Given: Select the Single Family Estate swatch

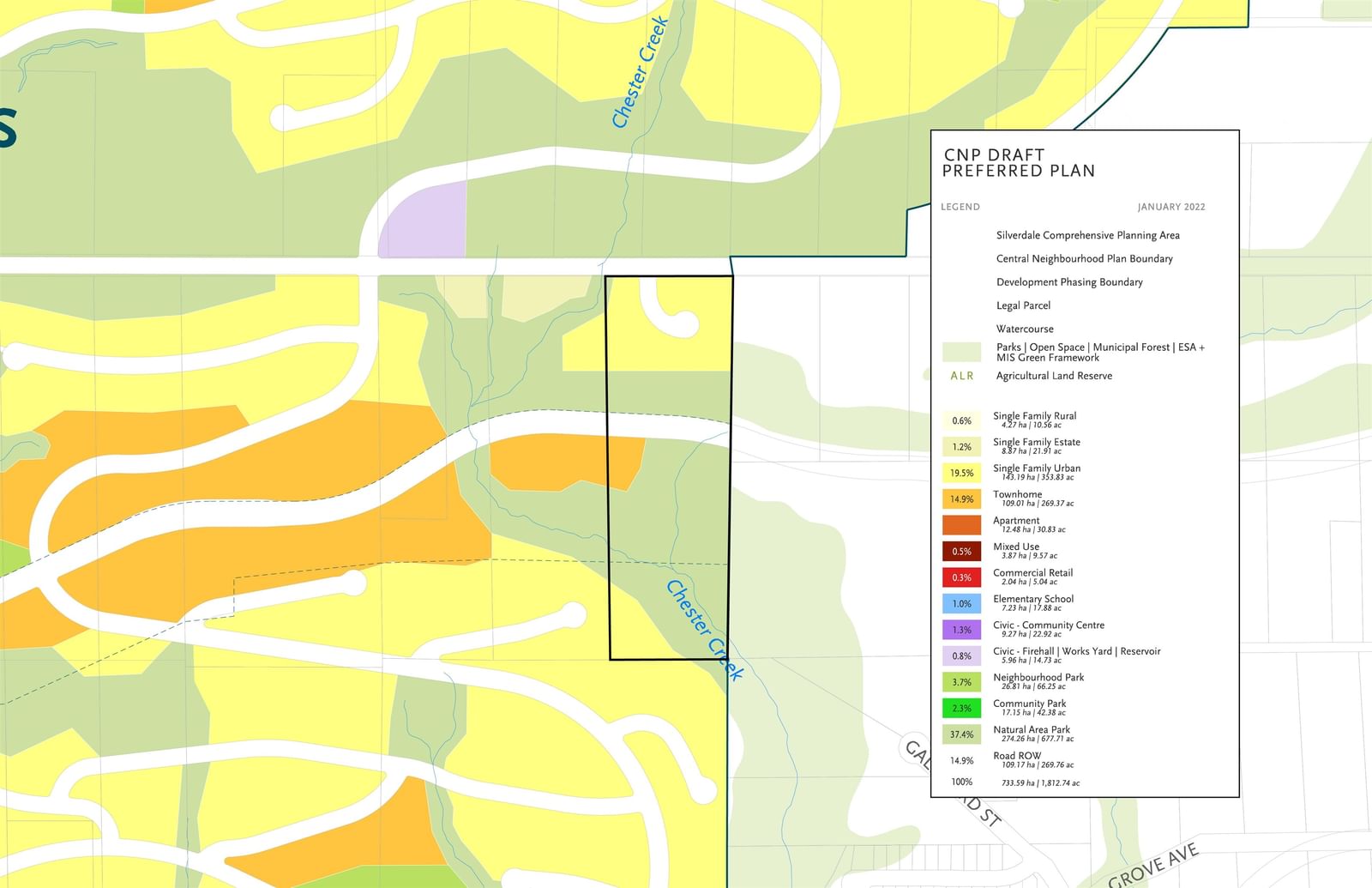Looking at the screenshot, I should coord(961,447).
